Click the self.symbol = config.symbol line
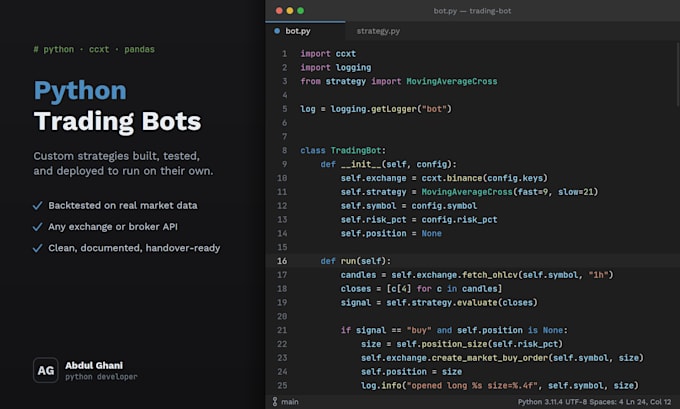The height and width of the screenshot is (409, 680). pyautogui.click(x=409, y=206)
